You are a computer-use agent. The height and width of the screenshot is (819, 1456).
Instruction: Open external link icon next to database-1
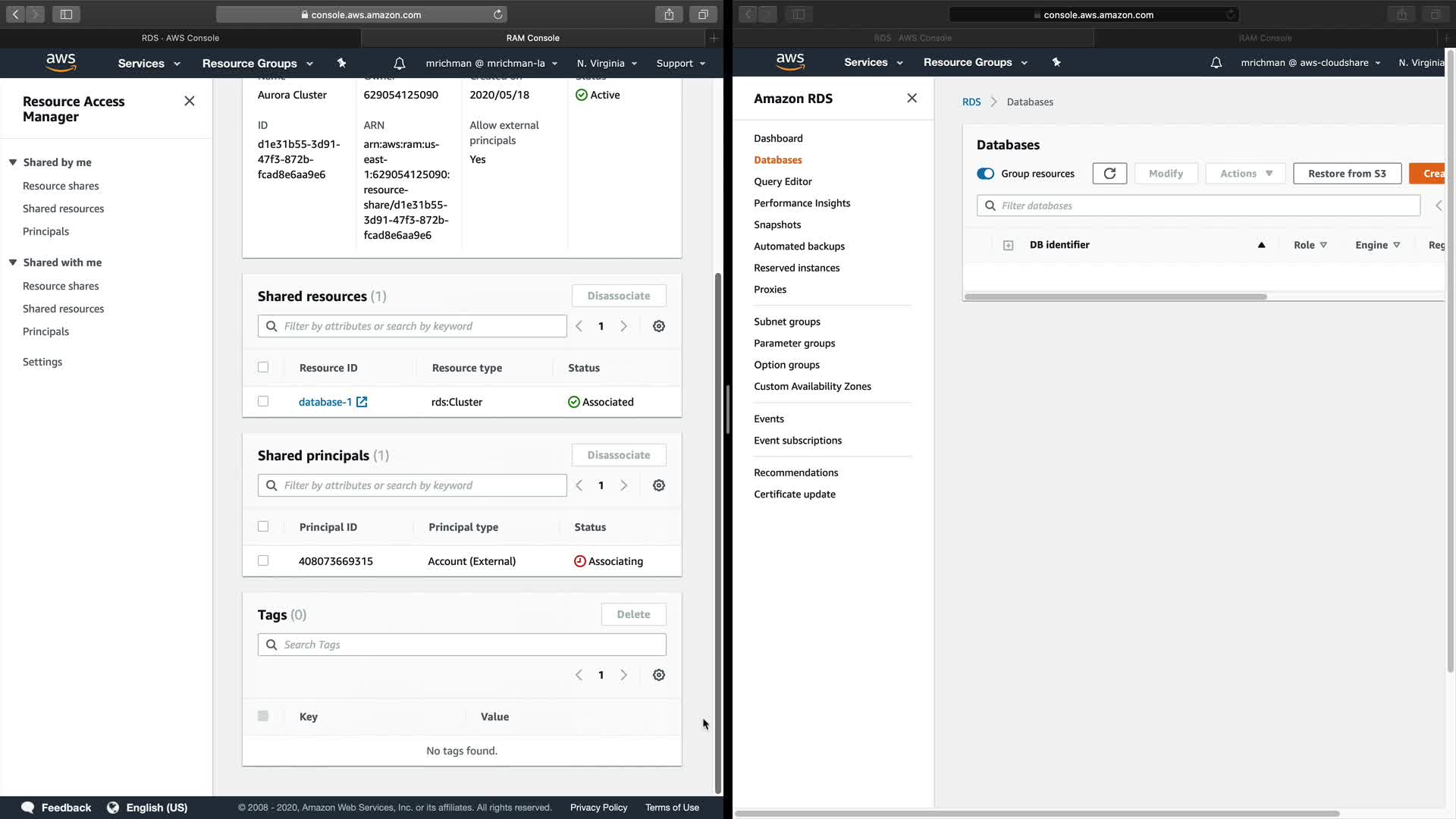tap(362, 403)
